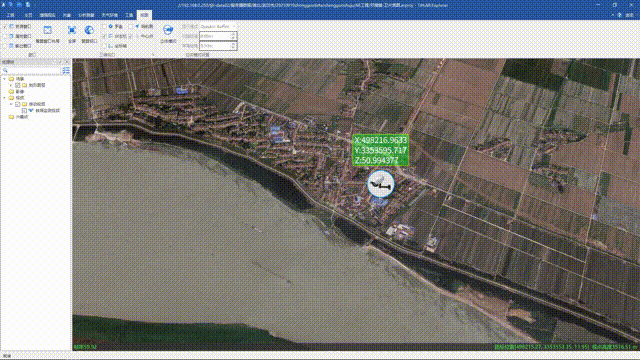Toggle the first window panel checkbox
640x360 pixels.
coord(5,27)
